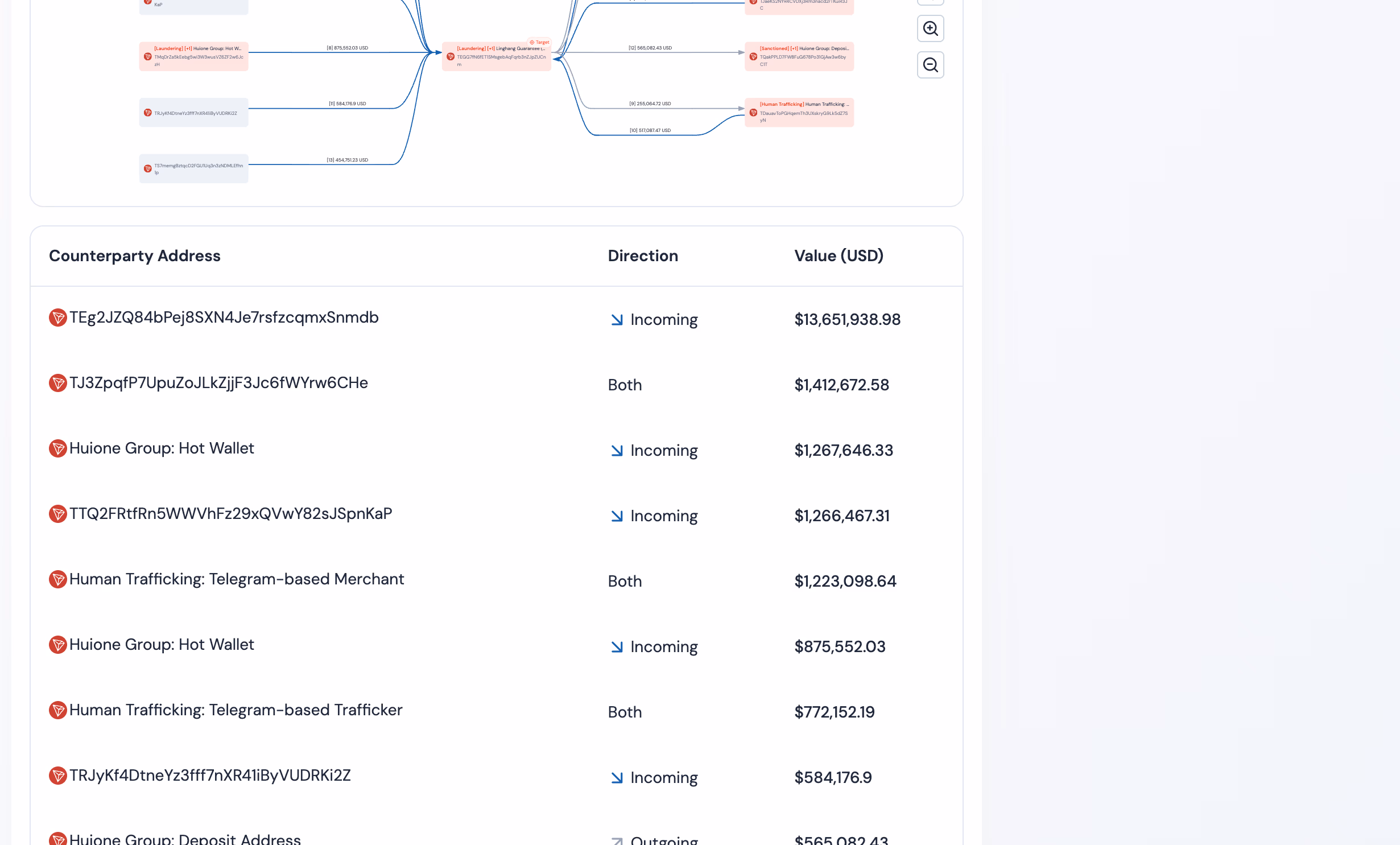The image size is (1400, 845).
Task: Select the TRJyKf4DtneYz3fff7nXR41iByVUDRKi2Z graph node
Action: 194,113
